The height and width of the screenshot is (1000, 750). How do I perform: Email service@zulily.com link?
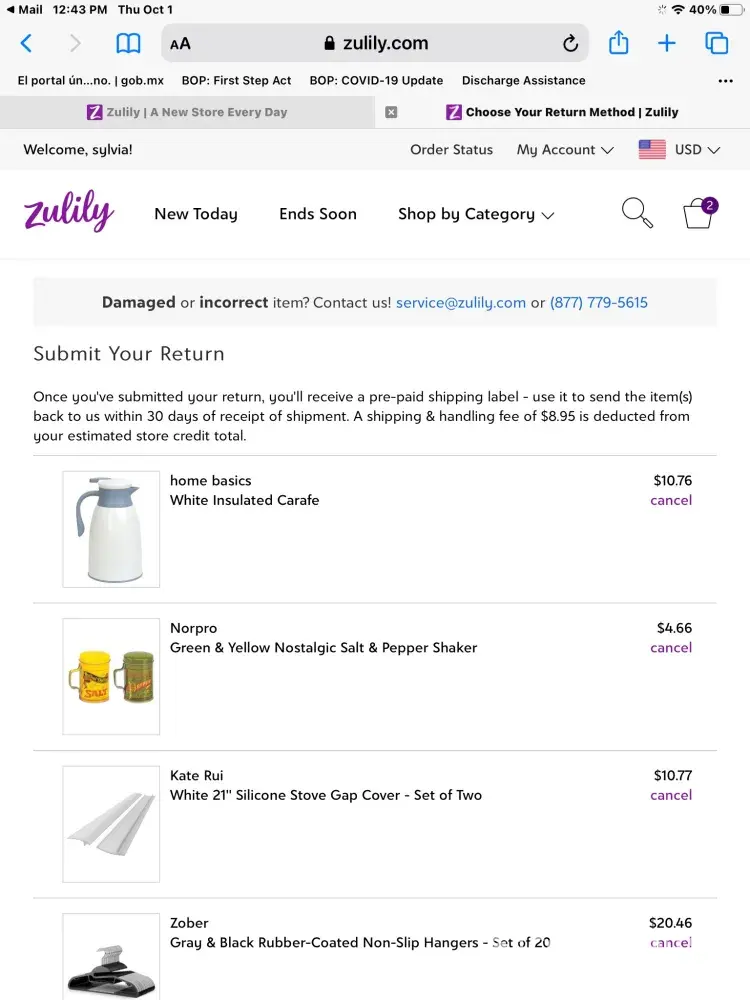pos(461,302)
